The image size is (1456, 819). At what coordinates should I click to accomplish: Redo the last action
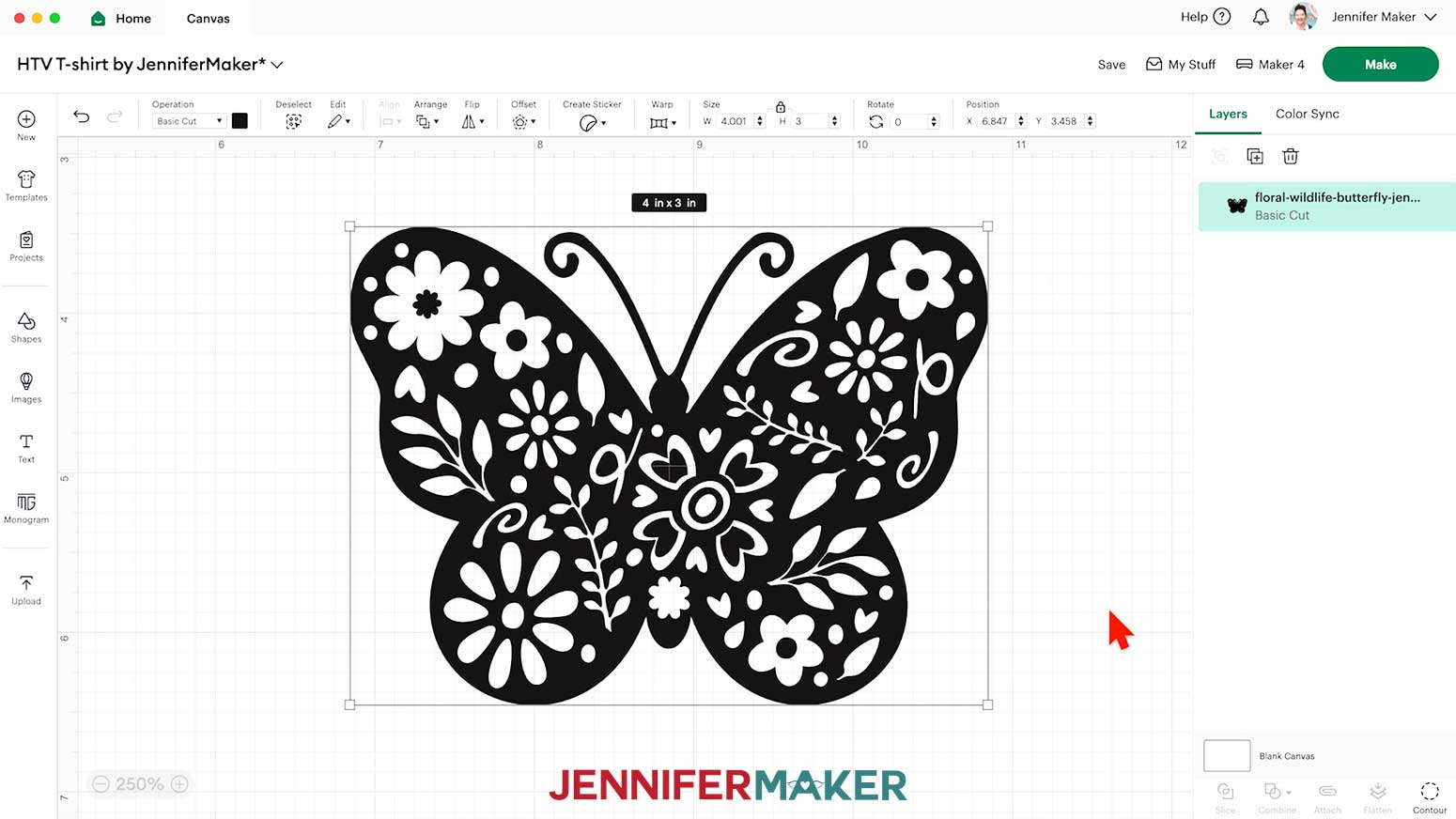pyautogui.click(x=115, y=116)
